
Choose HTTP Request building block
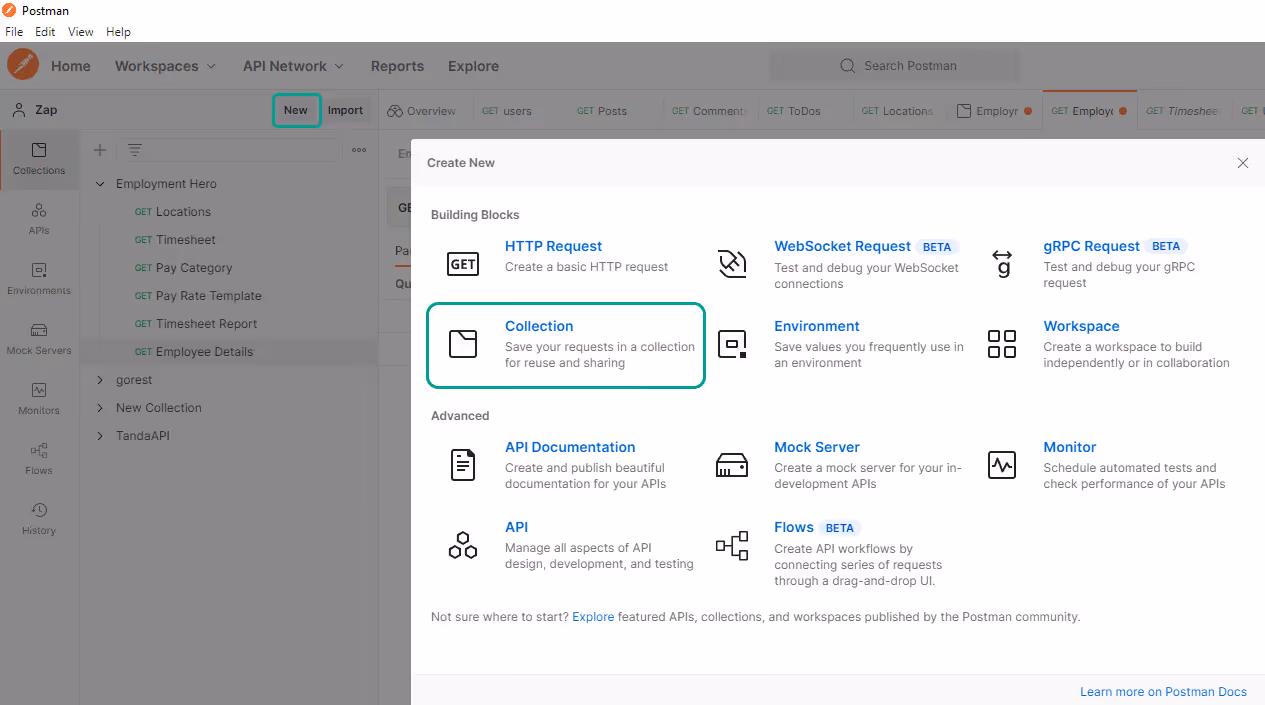click(x=553, y=246)
